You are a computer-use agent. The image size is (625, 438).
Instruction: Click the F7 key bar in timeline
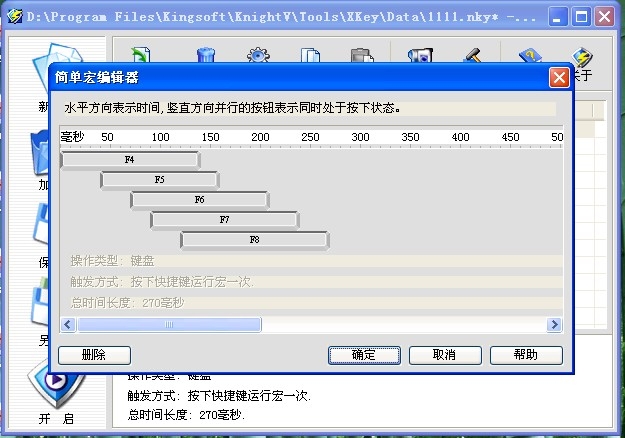(x=225, y=220)
